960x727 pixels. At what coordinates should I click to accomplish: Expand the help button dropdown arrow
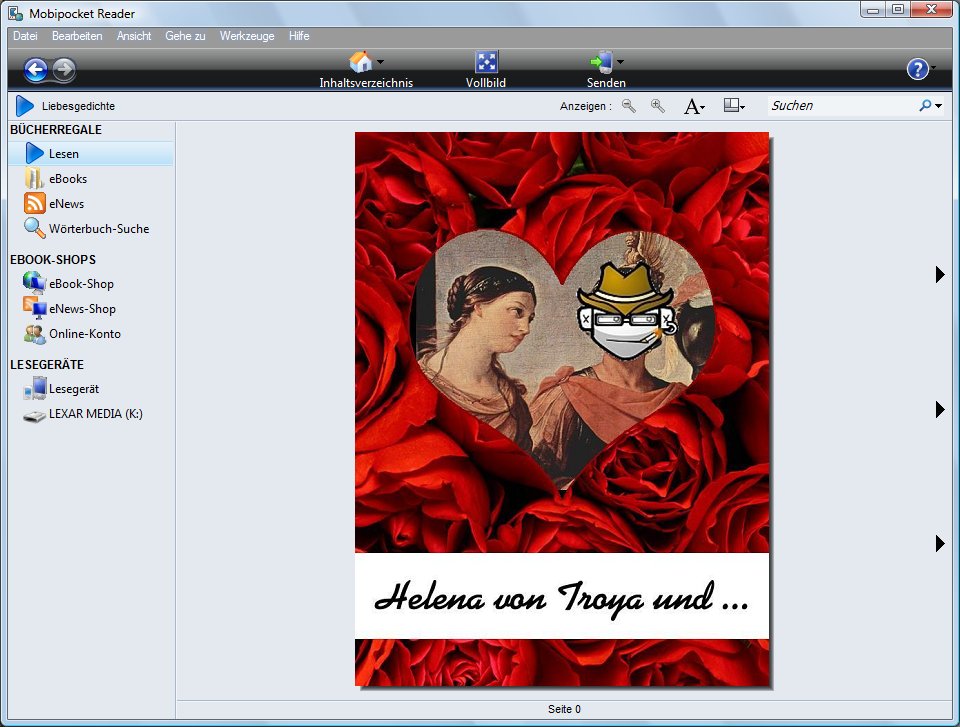[933, 68]
